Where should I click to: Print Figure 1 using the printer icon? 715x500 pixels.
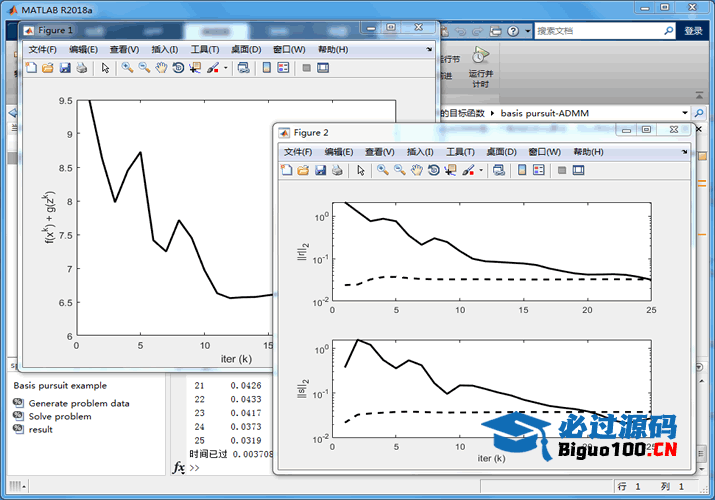[x=82, y=68]
